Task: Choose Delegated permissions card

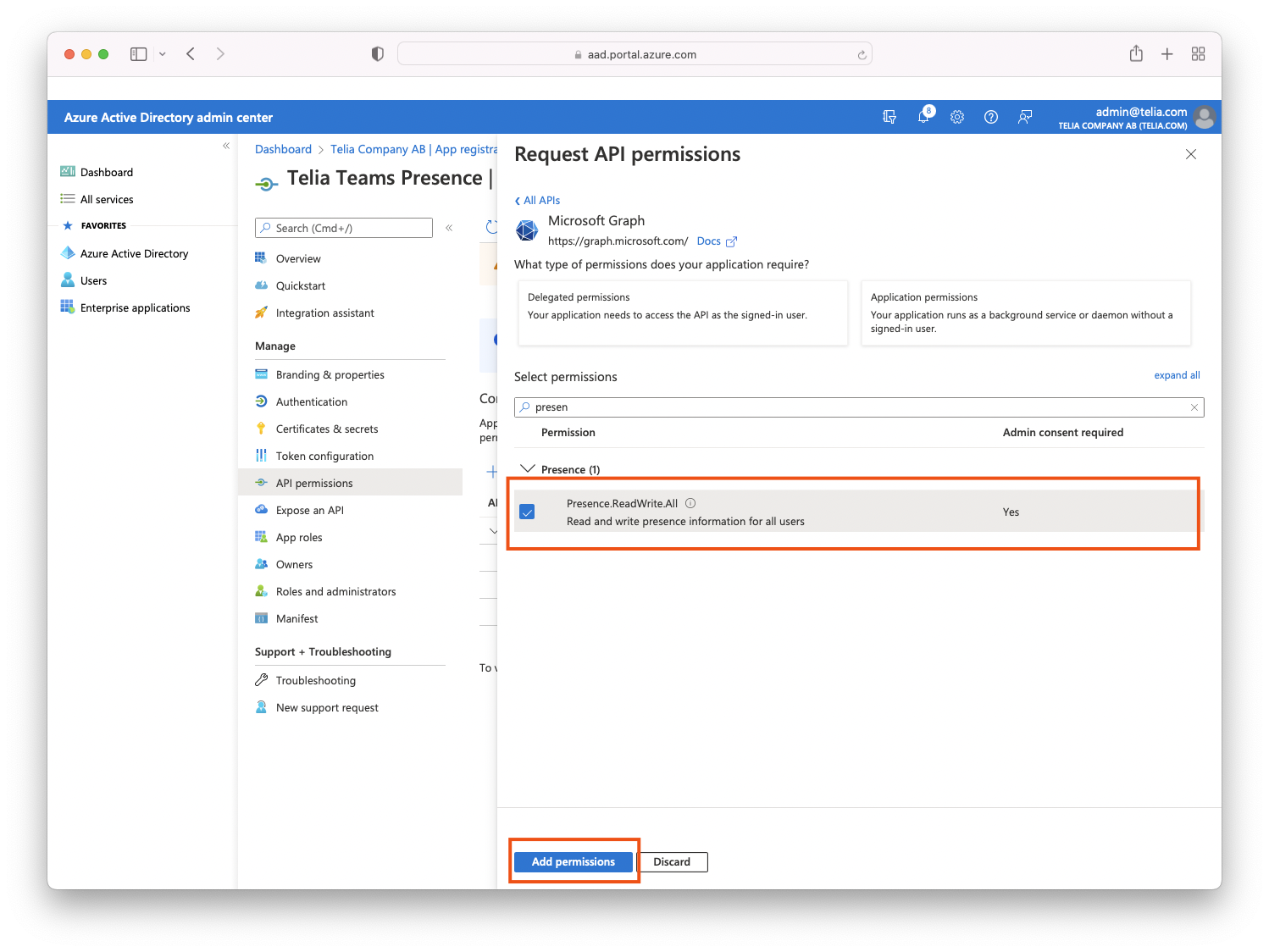Action: [x=683, y=313]
